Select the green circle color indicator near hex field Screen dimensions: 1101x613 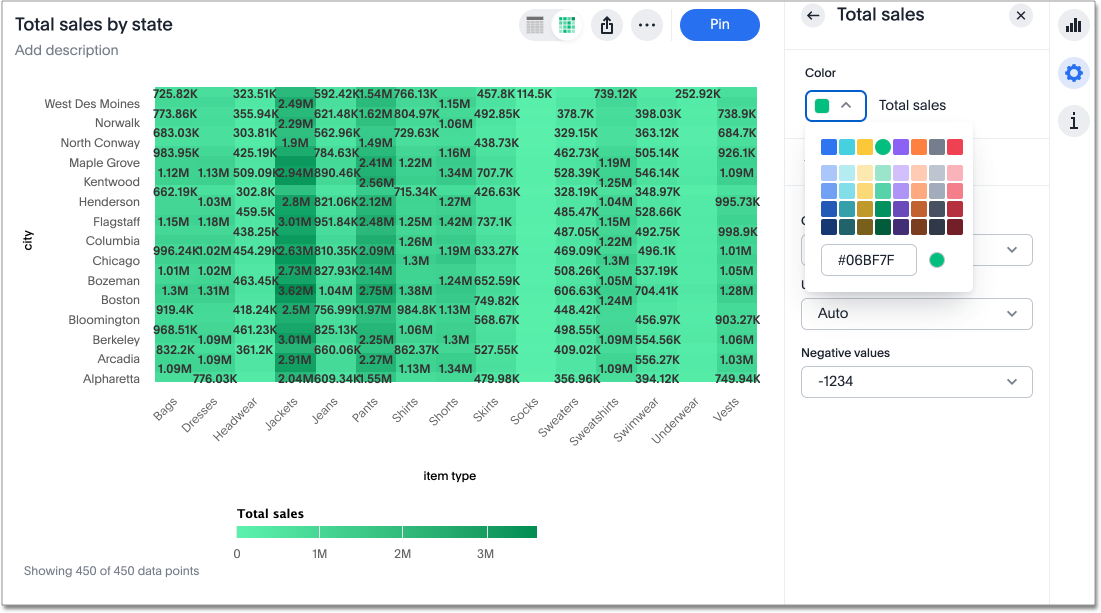click(937, 259)
